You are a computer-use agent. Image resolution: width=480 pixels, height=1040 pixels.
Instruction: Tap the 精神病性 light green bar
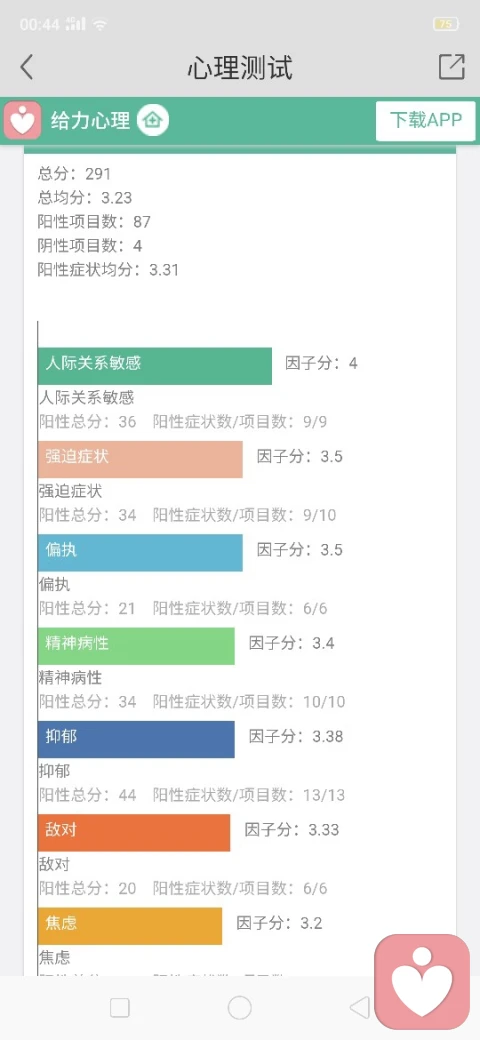point(136,646)
